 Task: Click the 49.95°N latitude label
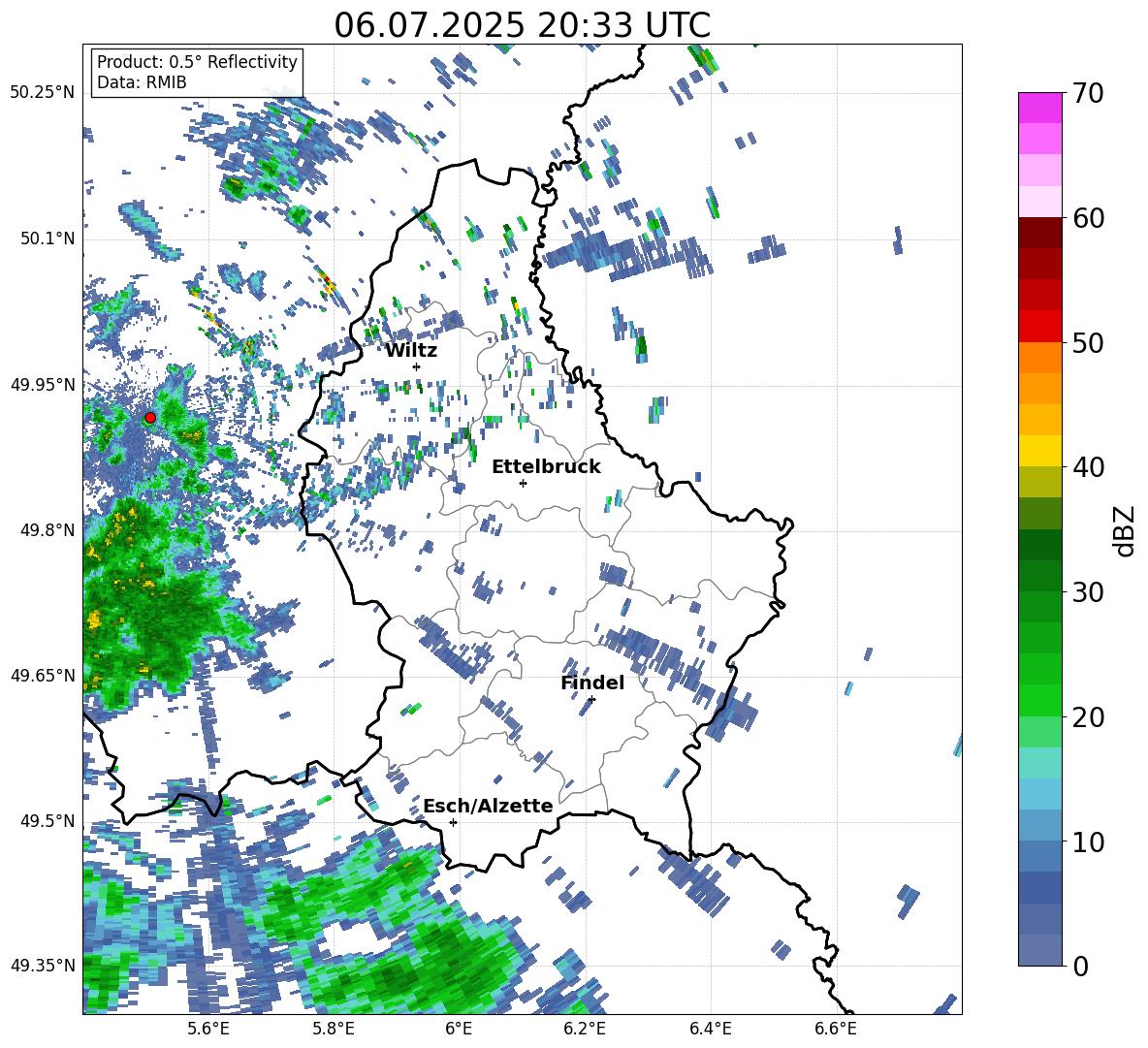pyautogui.click(x=43, y=384)
